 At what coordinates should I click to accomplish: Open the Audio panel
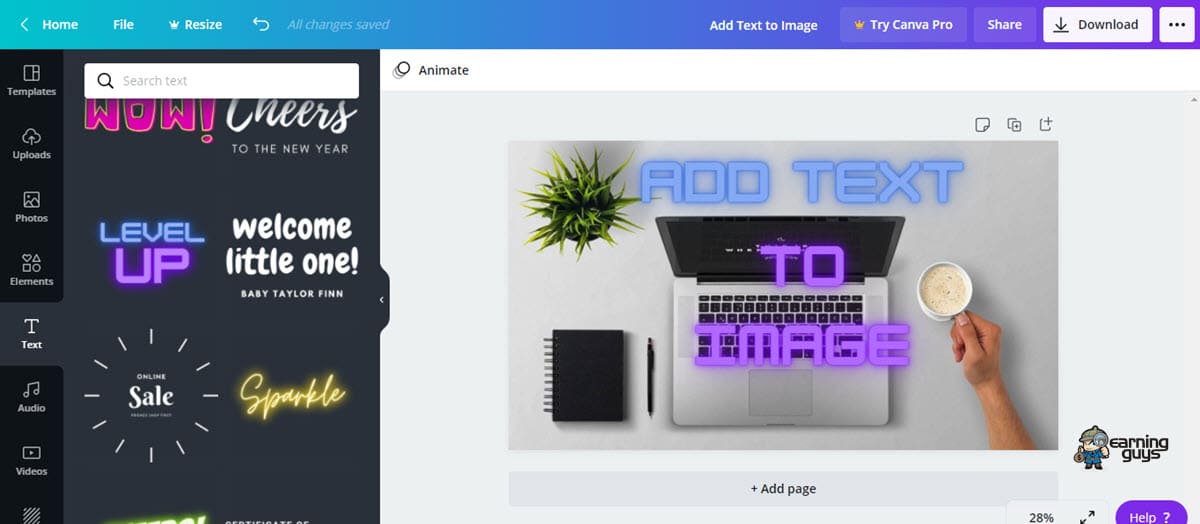click(x=31, y=397)
